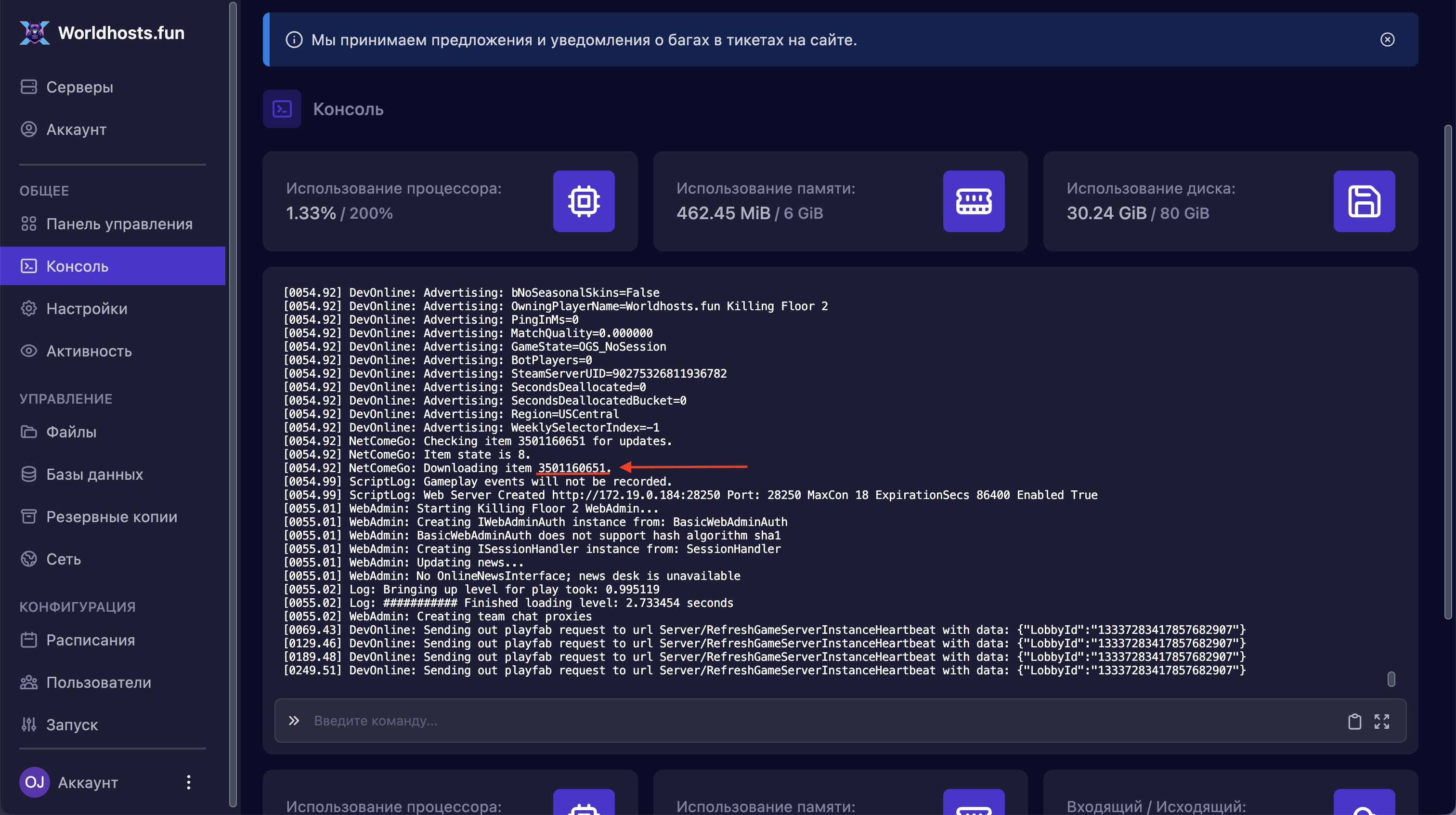1456x815 pixels.
Task: Open Расписания schedules page
Action: (x=91, y=640)
